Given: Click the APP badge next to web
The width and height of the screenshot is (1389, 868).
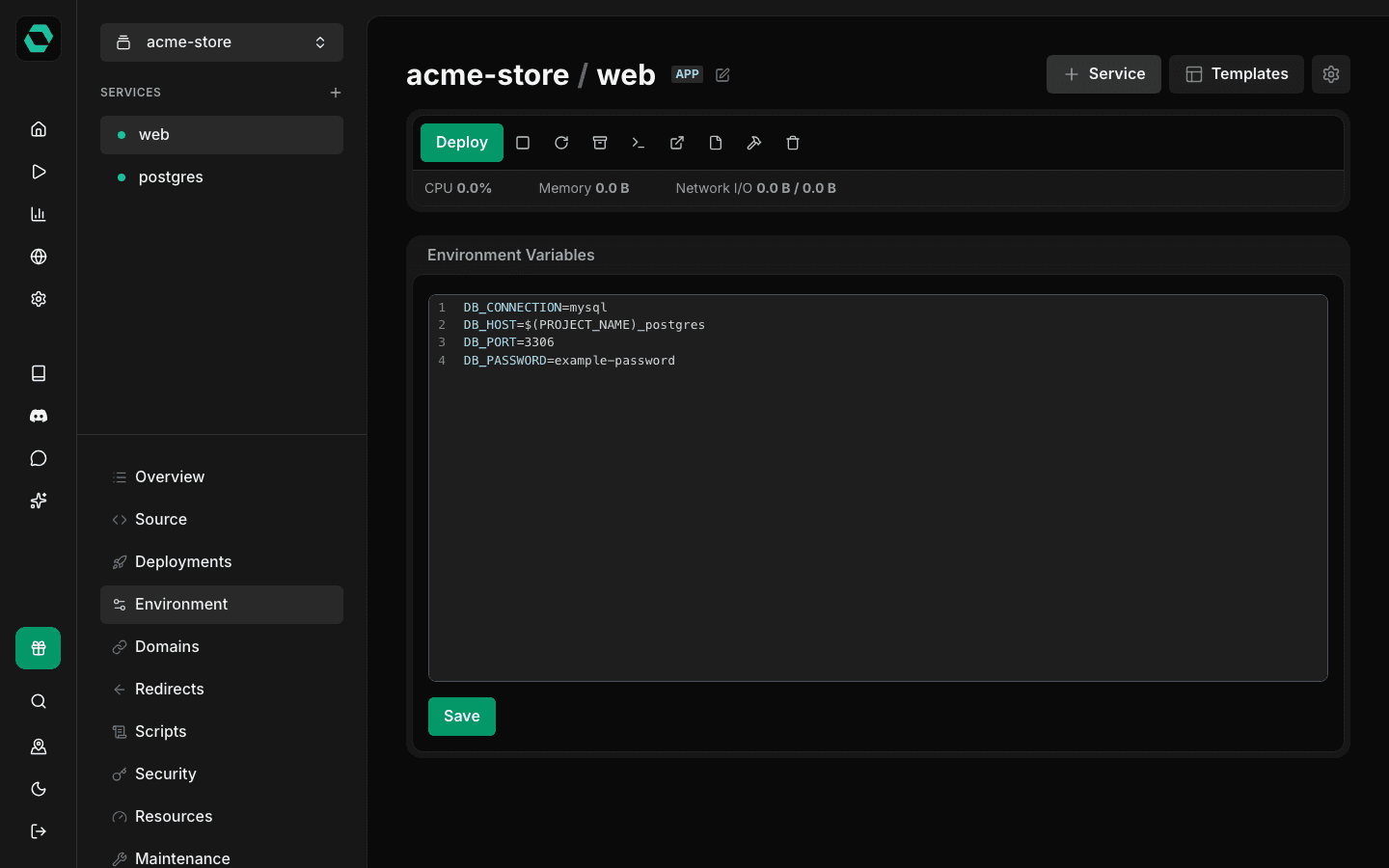Looking at the screenshot, I should [688, 74].
